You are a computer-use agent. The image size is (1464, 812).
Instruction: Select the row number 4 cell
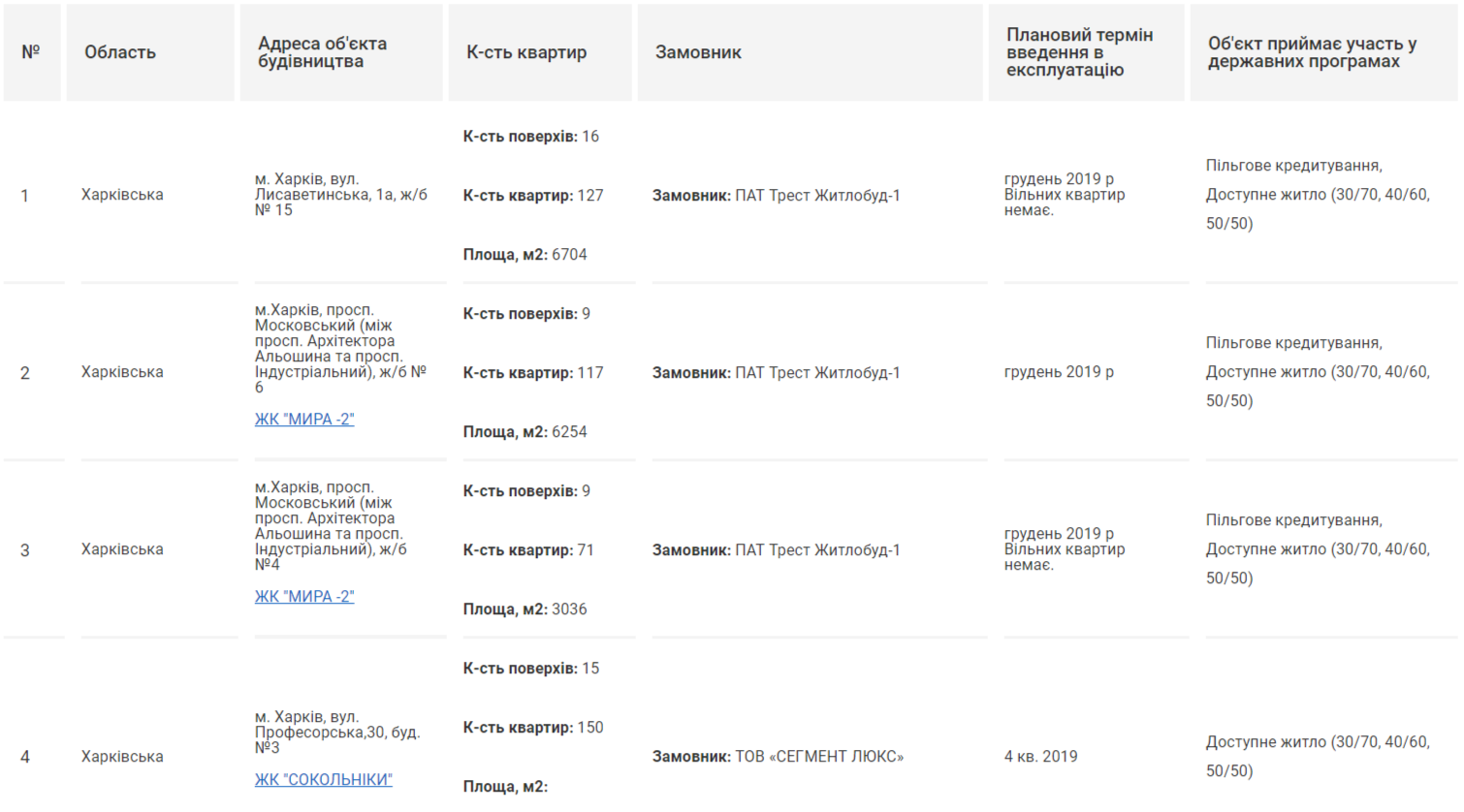click(x=25, y=757)
